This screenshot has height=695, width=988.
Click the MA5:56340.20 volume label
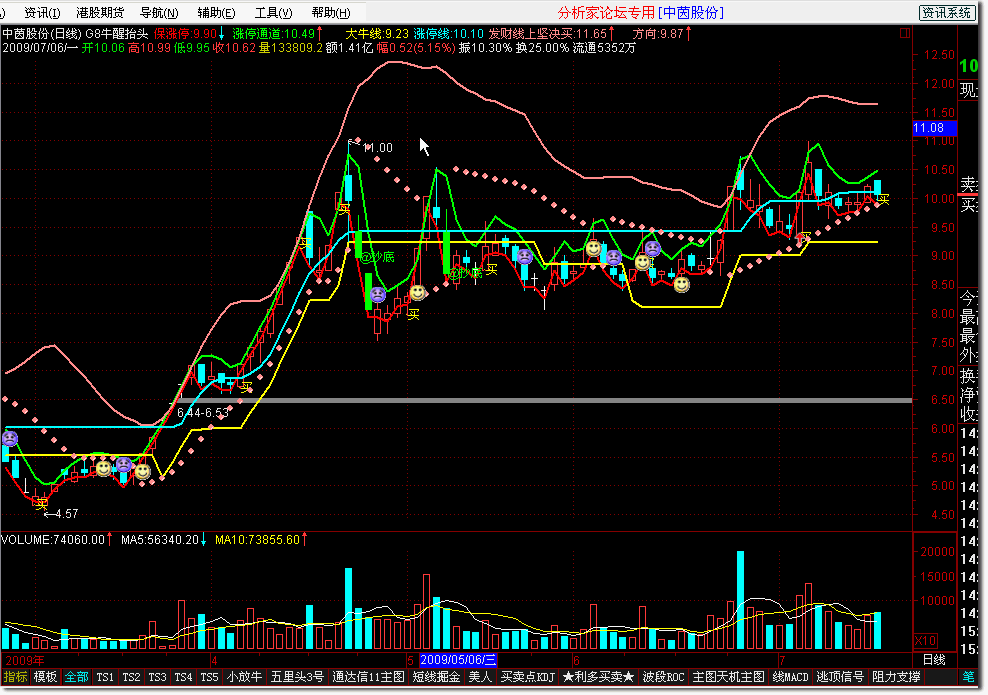tap(160, 539)
